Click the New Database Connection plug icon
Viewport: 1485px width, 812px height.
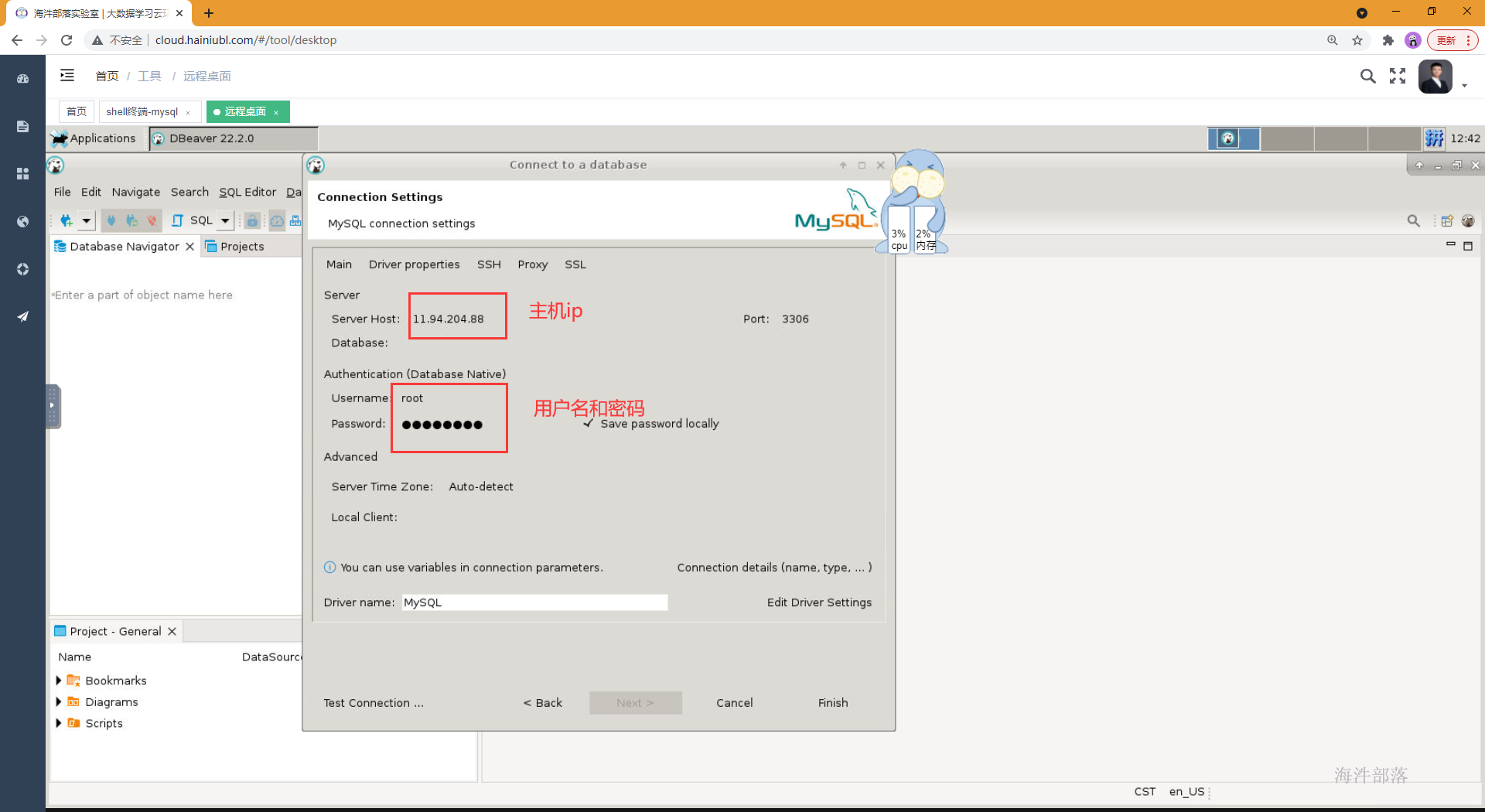tap(67, 220)
